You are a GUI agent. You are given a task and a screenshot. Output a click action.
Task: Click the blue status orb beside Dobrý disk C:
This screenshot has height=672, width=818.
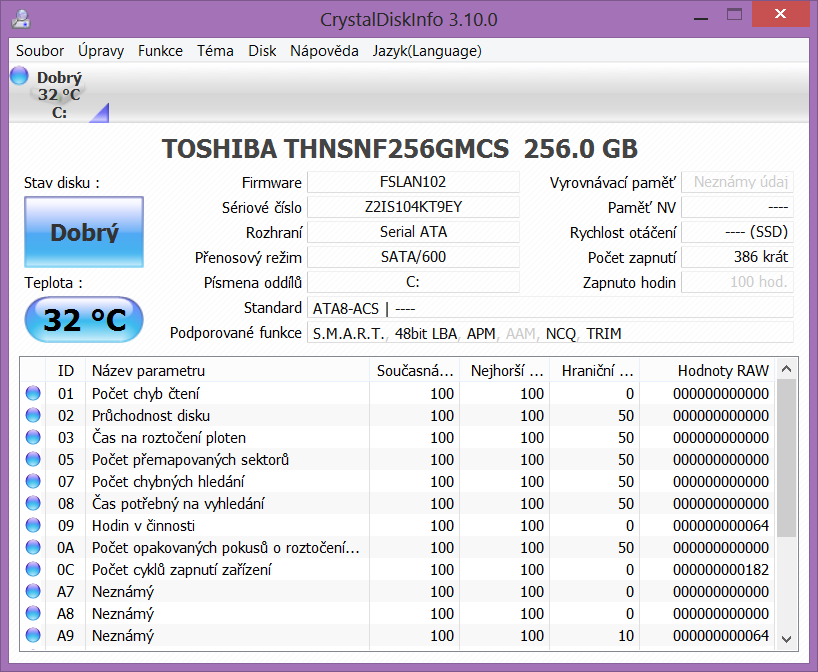[x=19, y=76]
